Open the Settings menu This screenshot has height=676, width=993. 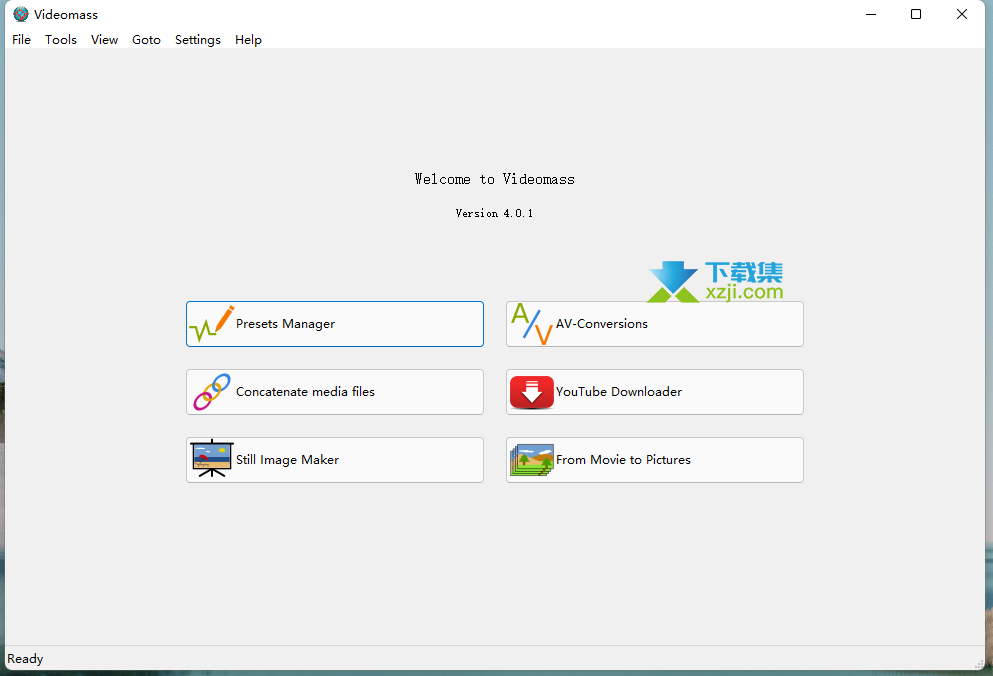tap(198, 39)
